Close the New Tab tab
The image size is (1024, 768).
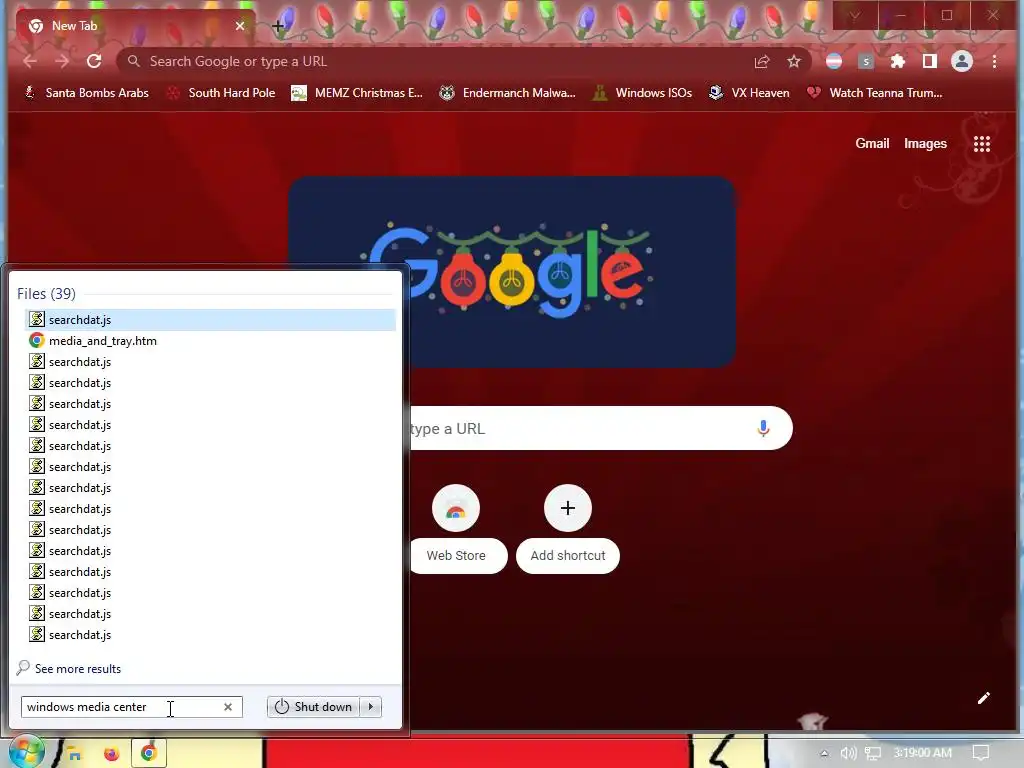tap(240, 26)
